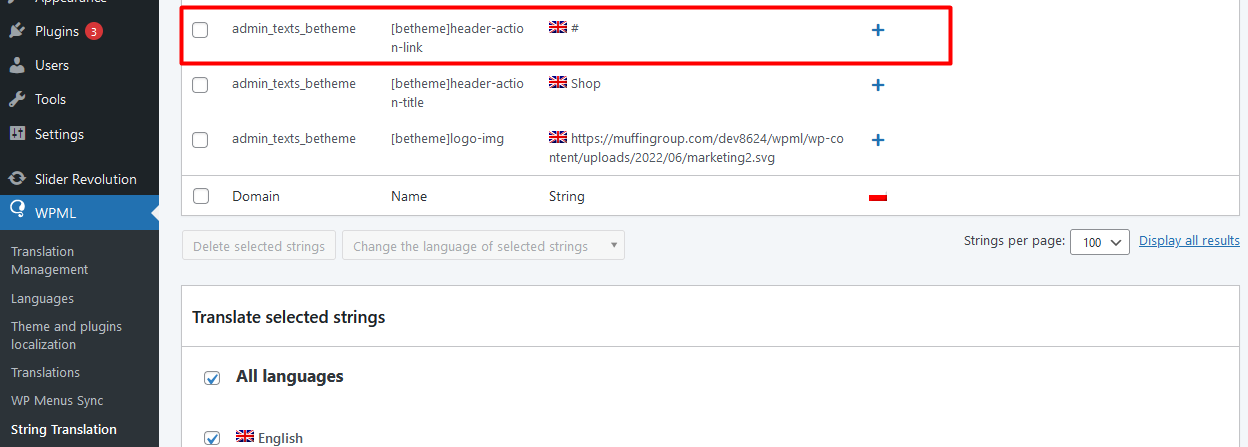Open the Strings per page dropdown

point(1100,242)
